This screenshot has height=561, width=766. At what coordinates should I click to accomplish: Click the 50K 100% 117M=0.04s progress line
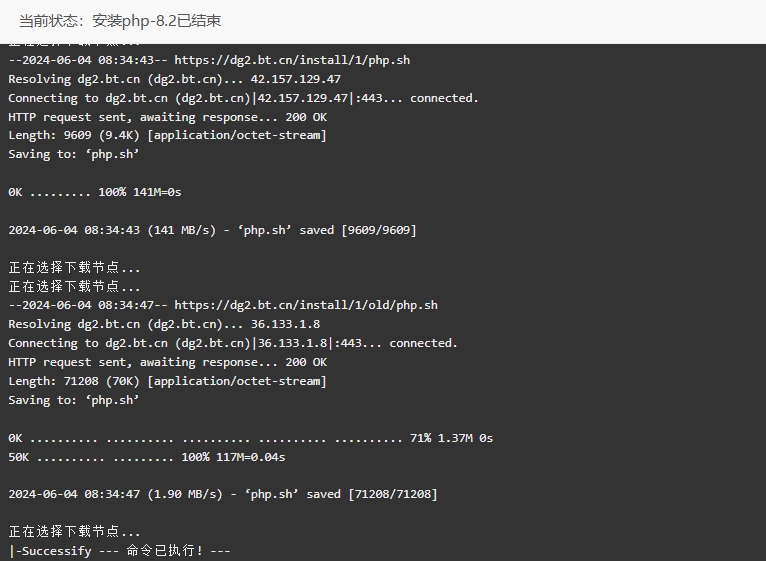tap(147, 457)
